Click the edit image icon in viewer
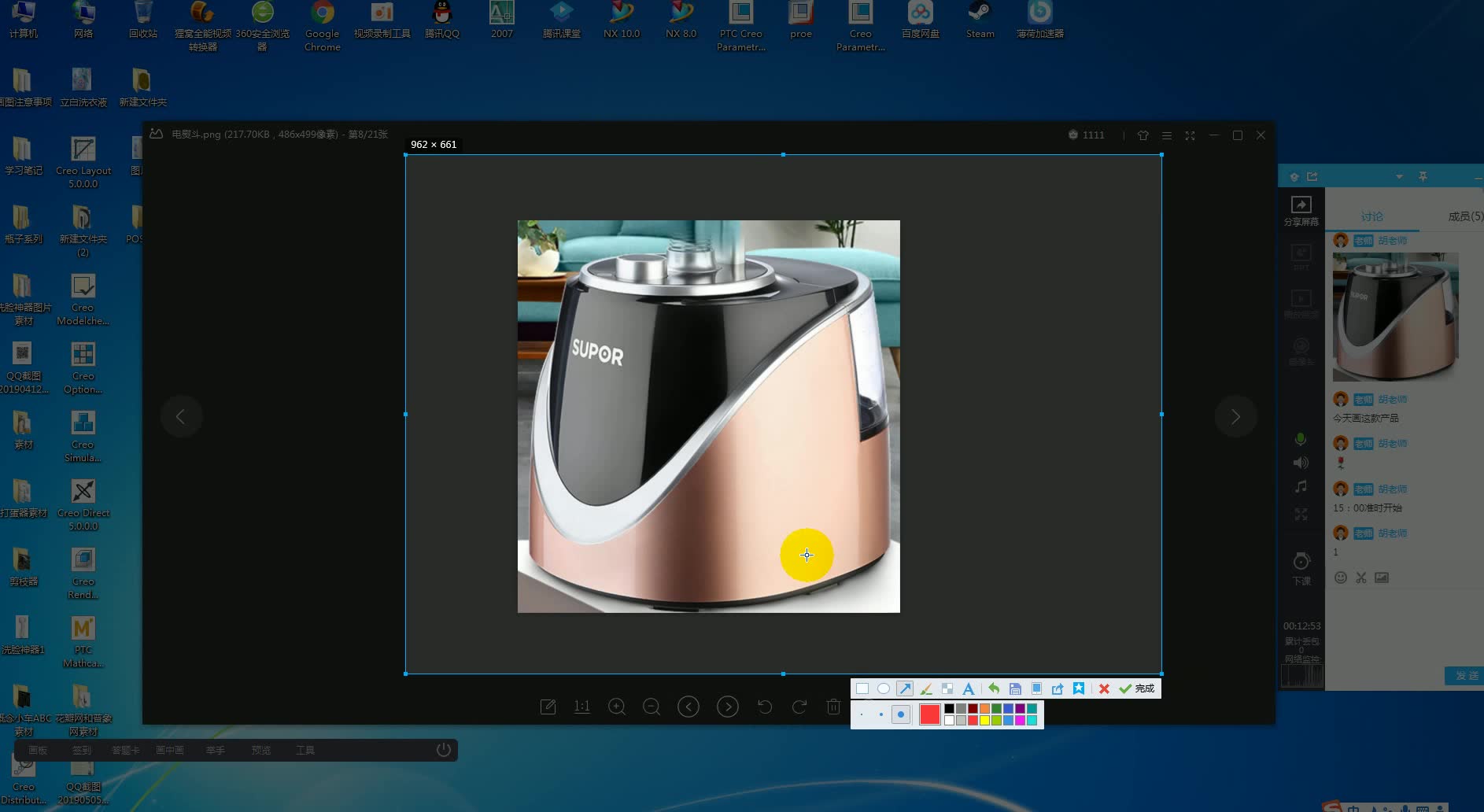This screenshot has height=812, width=1484. coord(548,707)
